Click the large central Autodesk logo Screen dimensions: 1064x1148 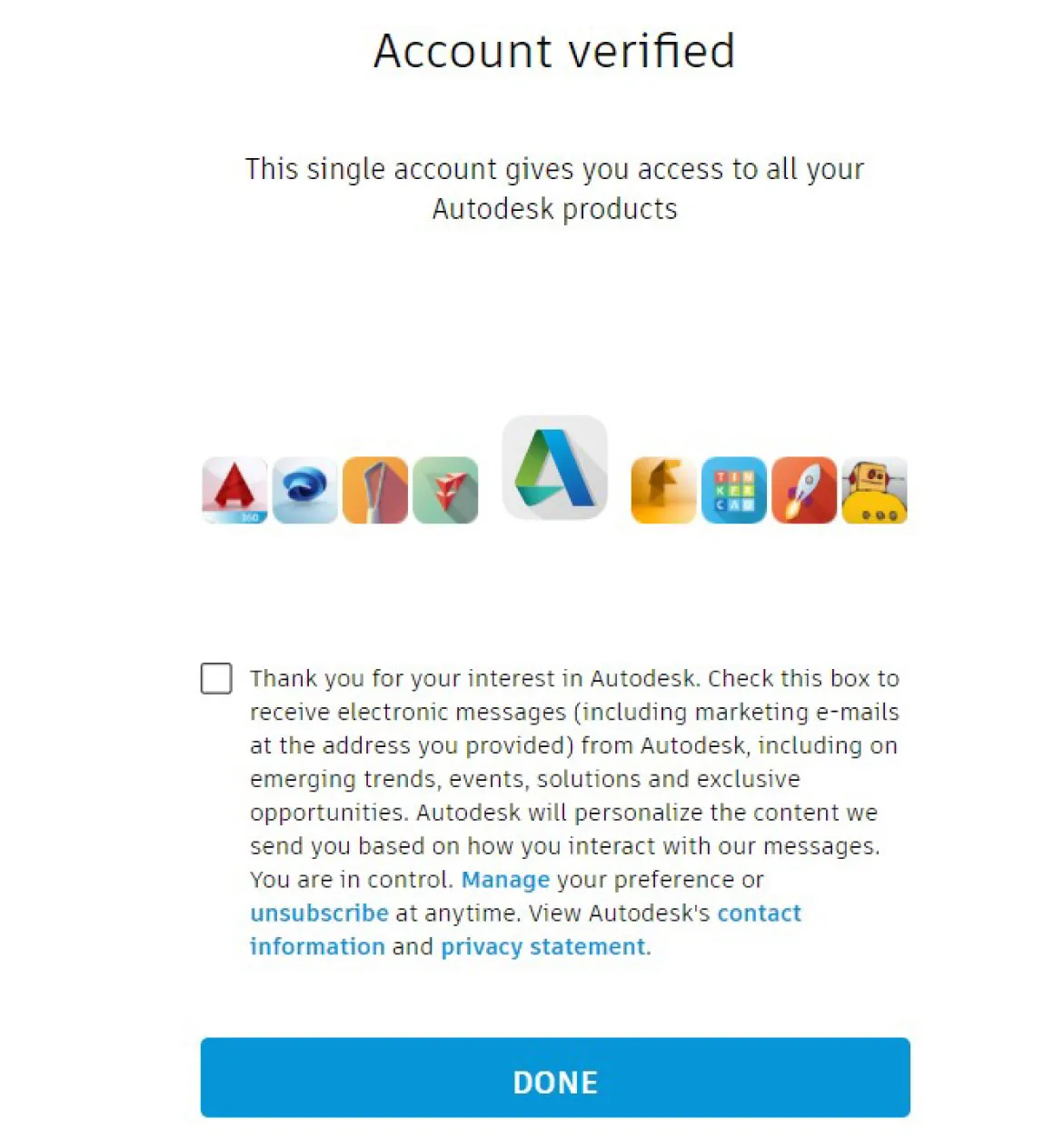554,467
